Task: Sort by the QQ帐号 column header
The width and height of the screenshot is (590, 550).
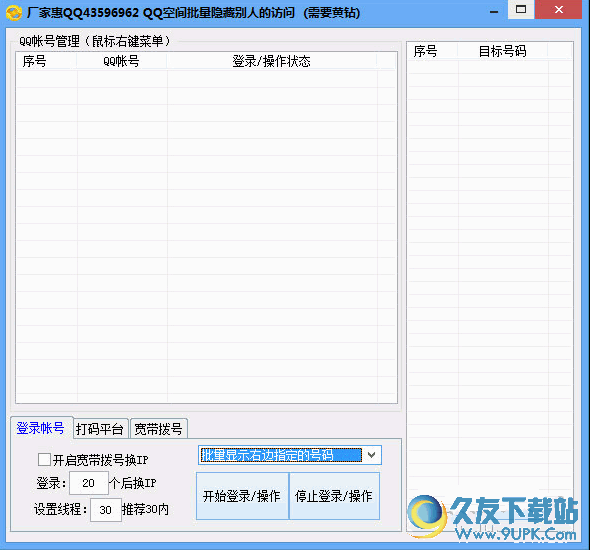Action: pos(122,61)
